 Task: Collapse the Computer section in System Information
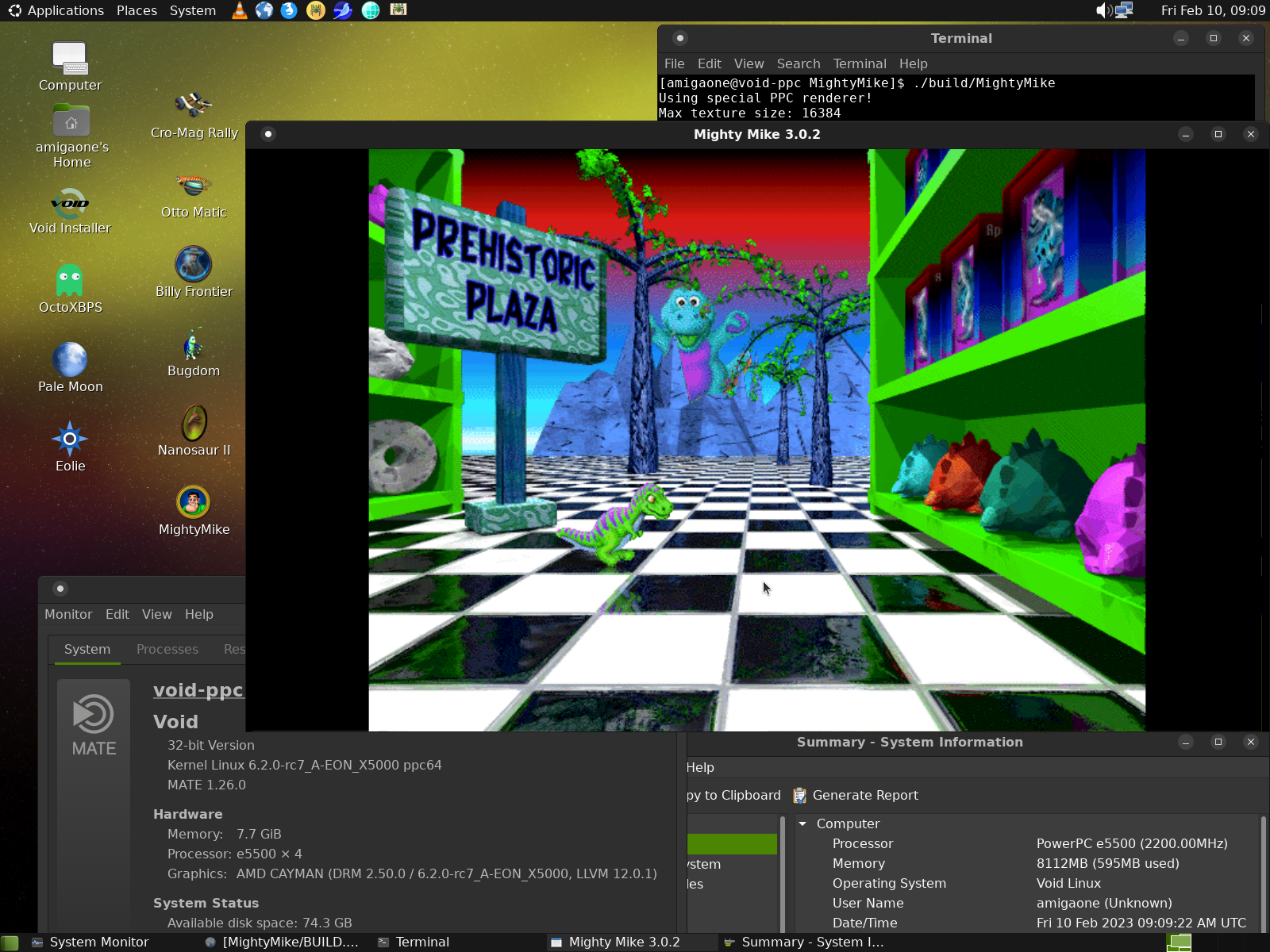802,823
